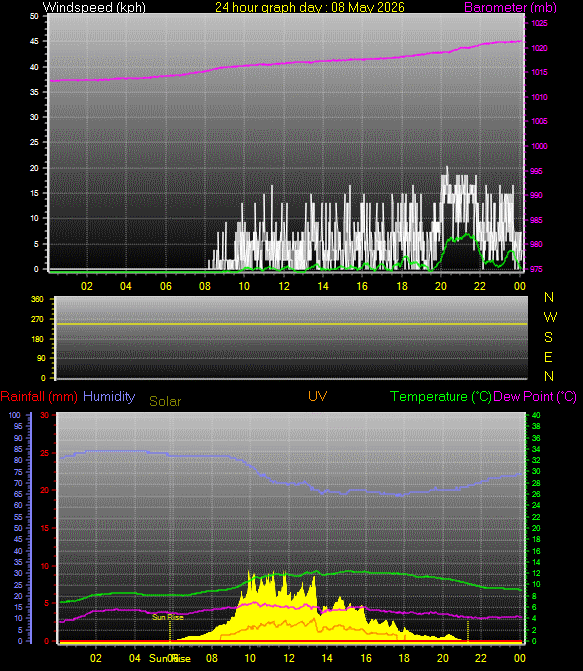
Task: Click the "12" hour label under the windspeed graph
Action: (284, 286)
